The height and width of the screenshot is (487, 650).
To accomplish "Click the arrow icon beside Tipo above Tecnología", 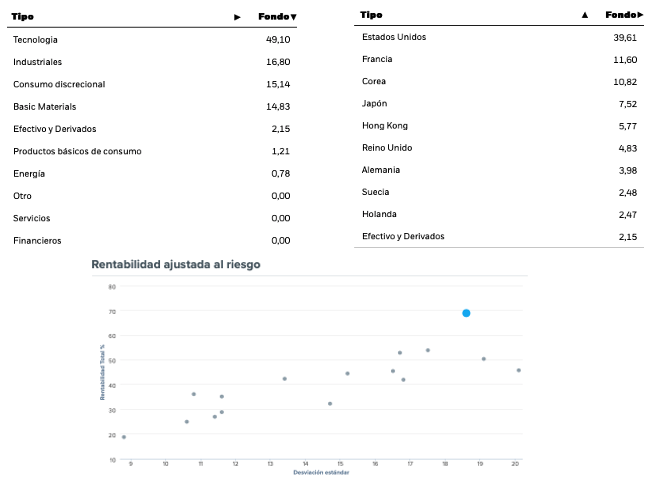I will (x=237, y=17).
